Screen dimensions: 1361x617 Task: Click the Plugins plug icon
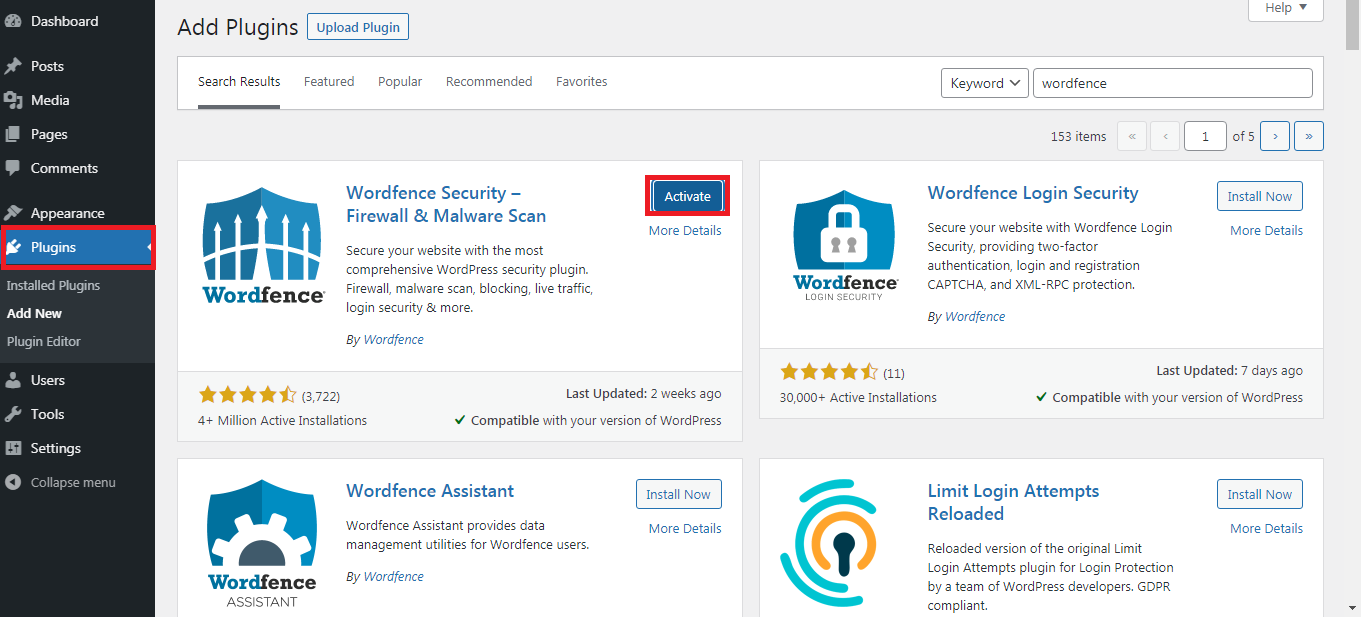pyautogui.click(x=15, y=247)
